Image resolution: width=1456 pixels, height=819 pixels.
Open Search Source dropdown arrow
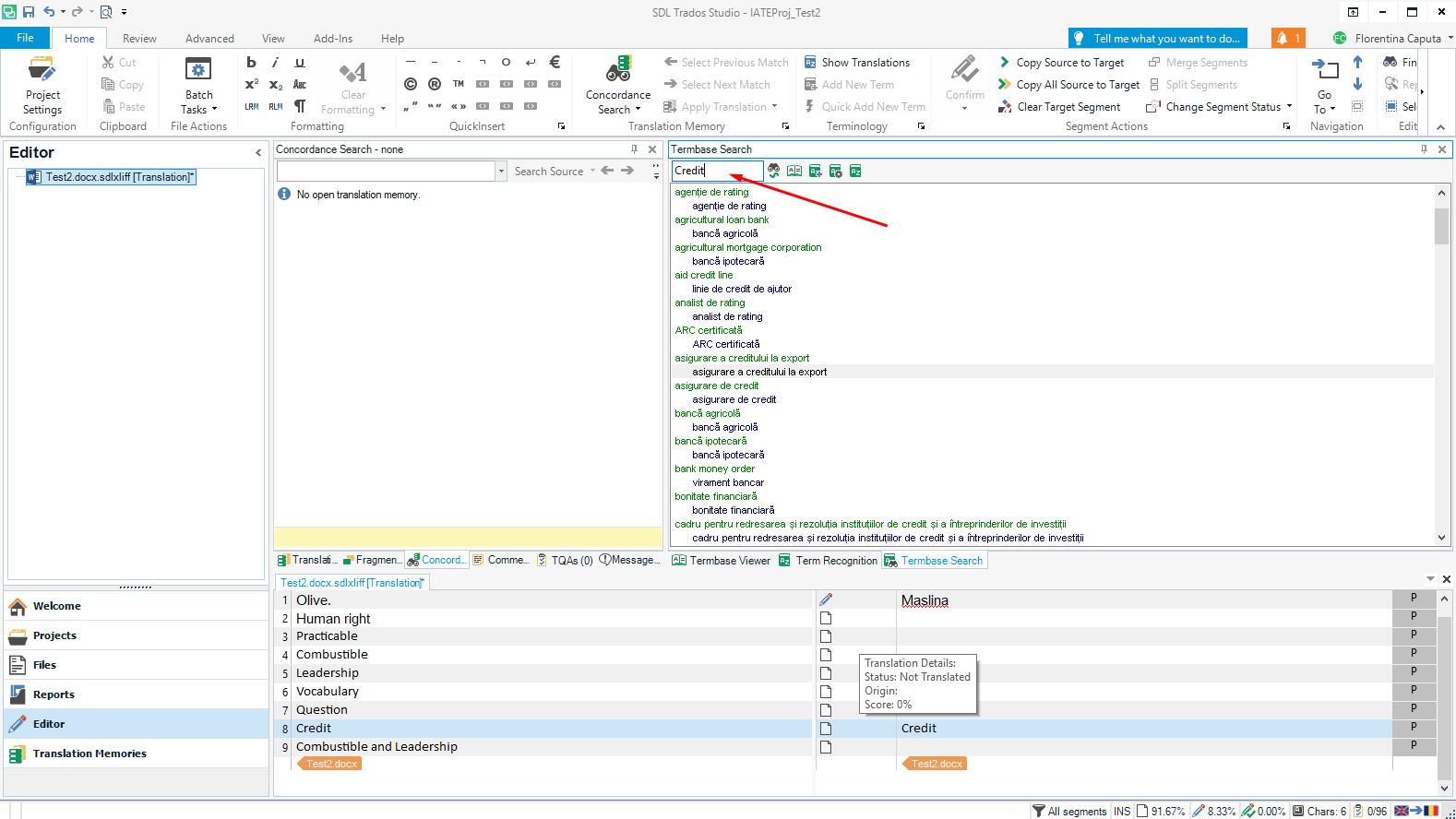point(592,171)
